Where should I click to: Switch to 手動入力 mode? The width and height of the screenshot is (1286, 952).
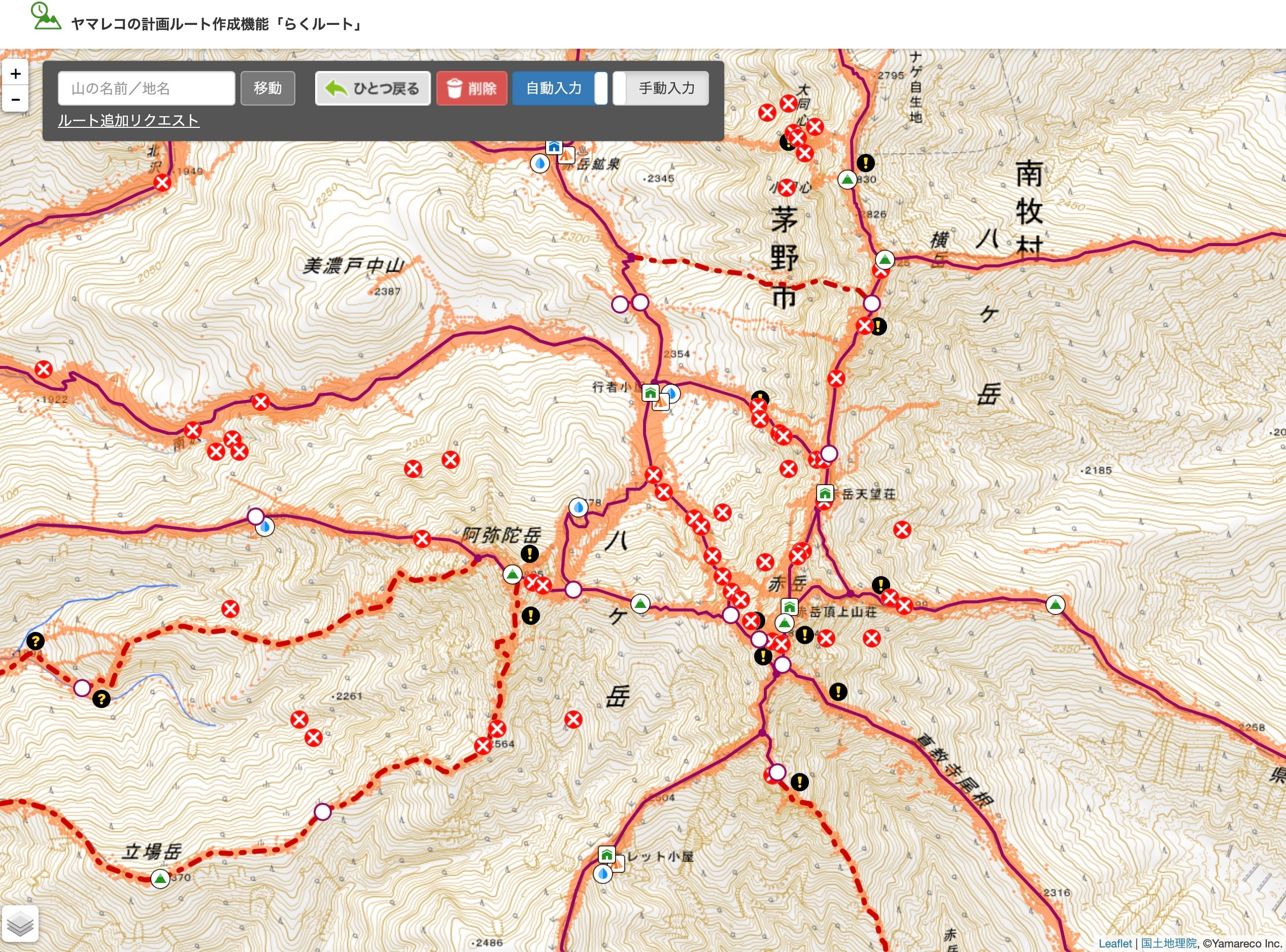tap(667, 88)
